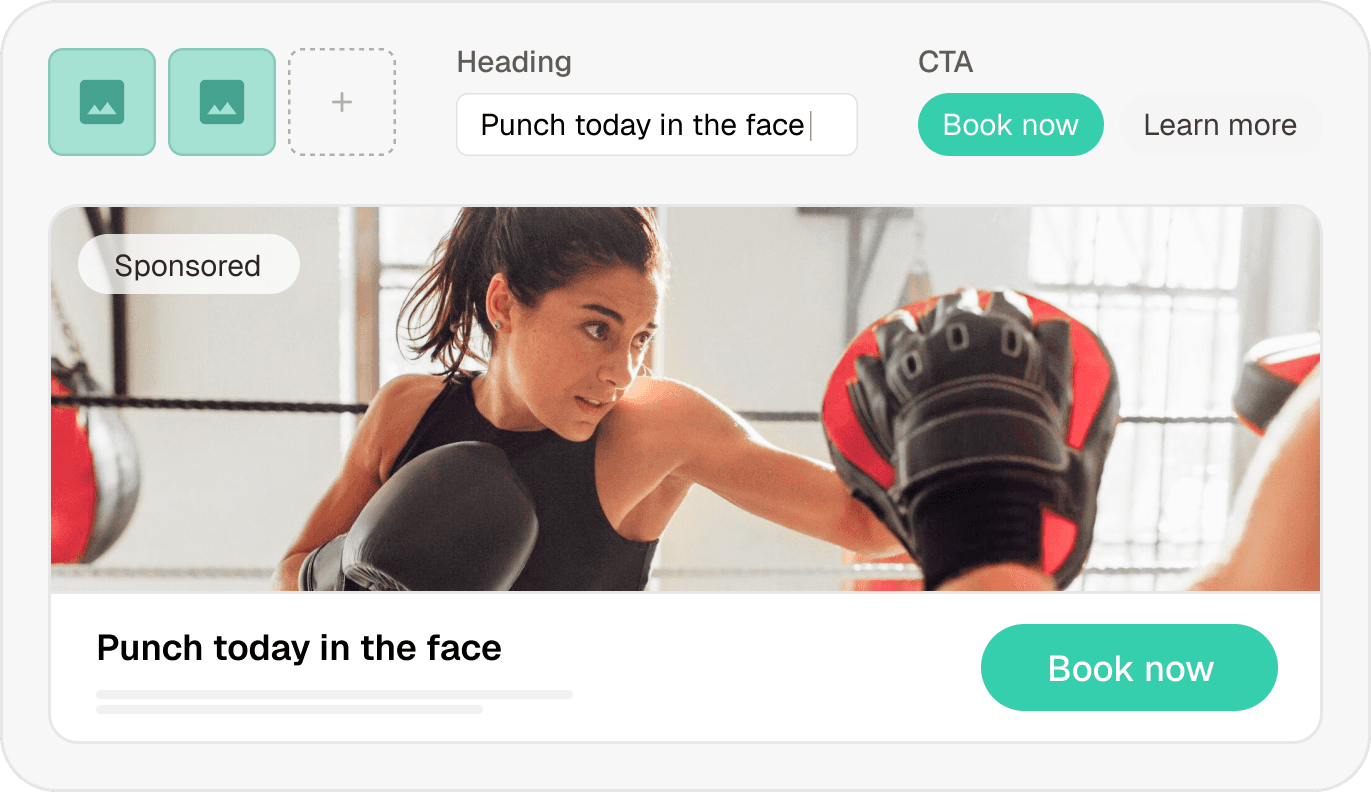Click the word Punch in the heading field
This screenshot has width=1371, height=792.
click(x=527, y=125)
